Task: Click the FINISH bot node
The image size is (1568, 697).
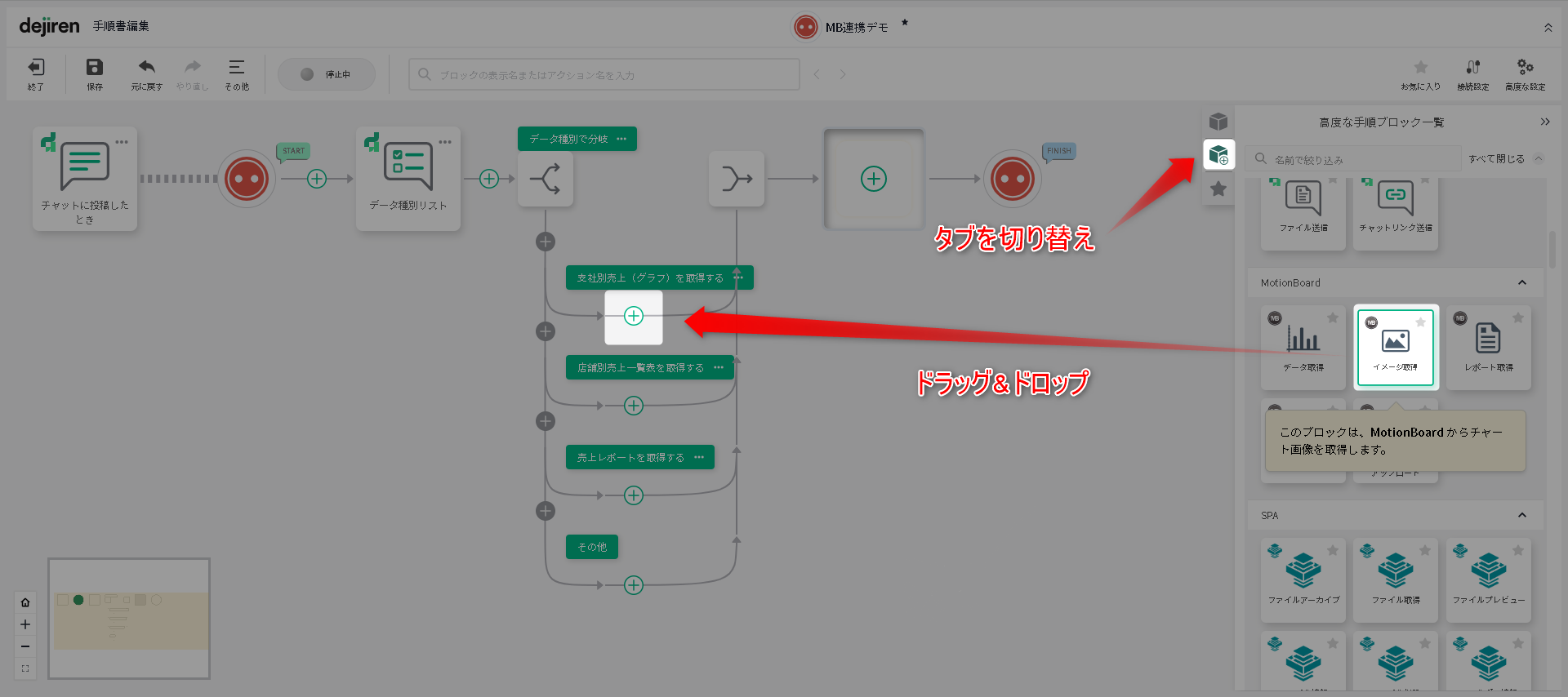Action: point(1013,178)
